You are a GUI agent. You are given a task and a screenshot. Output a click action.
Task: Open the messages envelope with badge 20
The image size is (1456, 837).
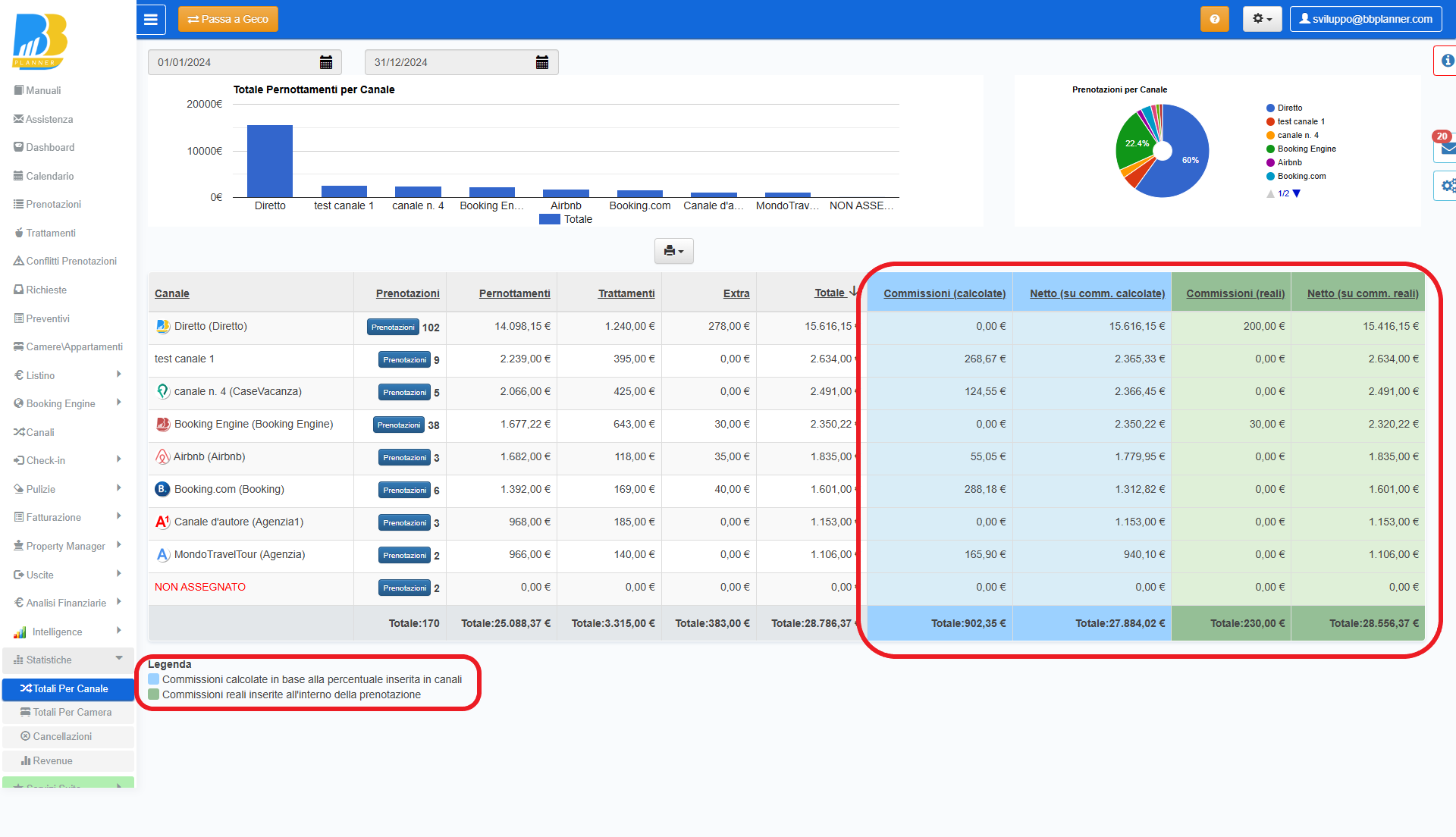(x=1447, y=148)
